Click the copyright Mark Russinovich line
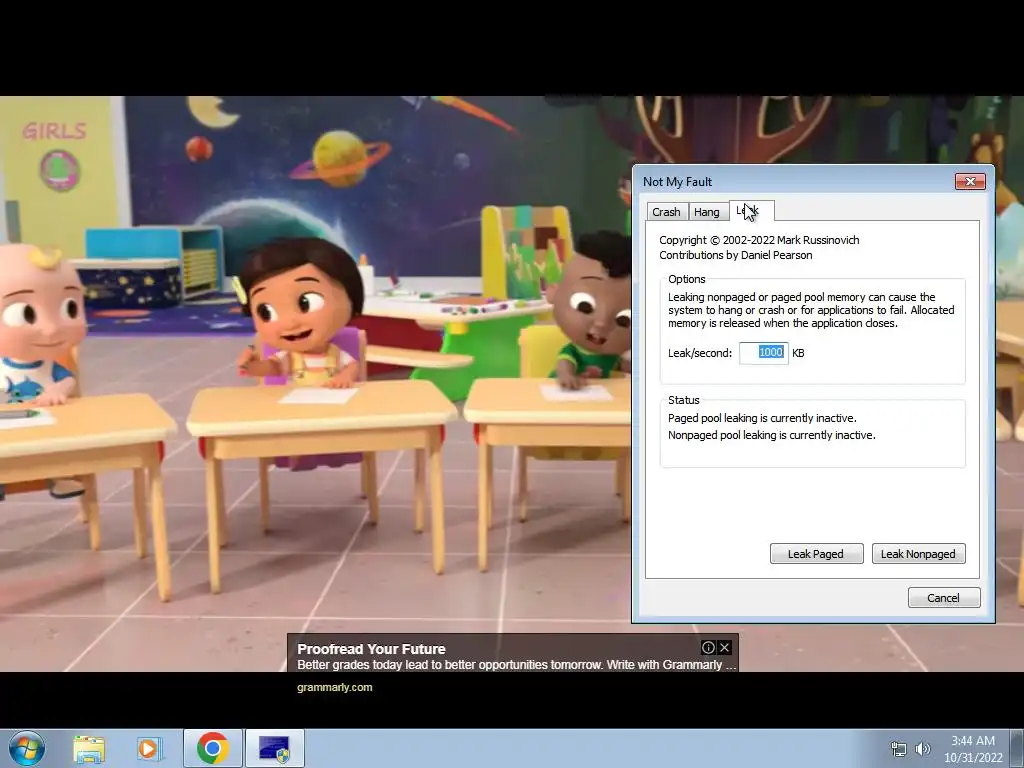The image size is (1024, 768). [x=759, y=240]
